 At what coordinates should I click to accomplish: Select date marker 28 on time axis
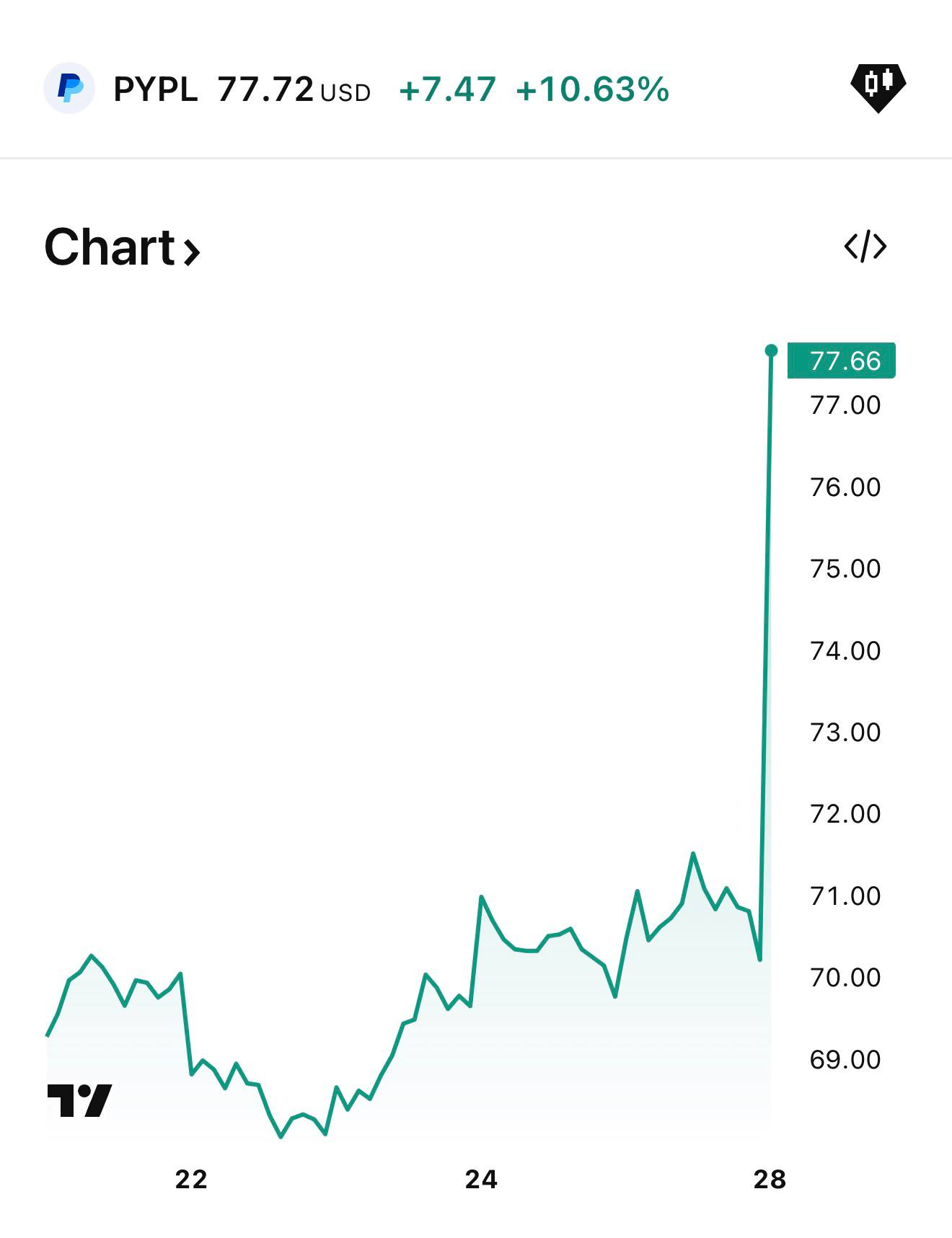tap(770, 1180)
